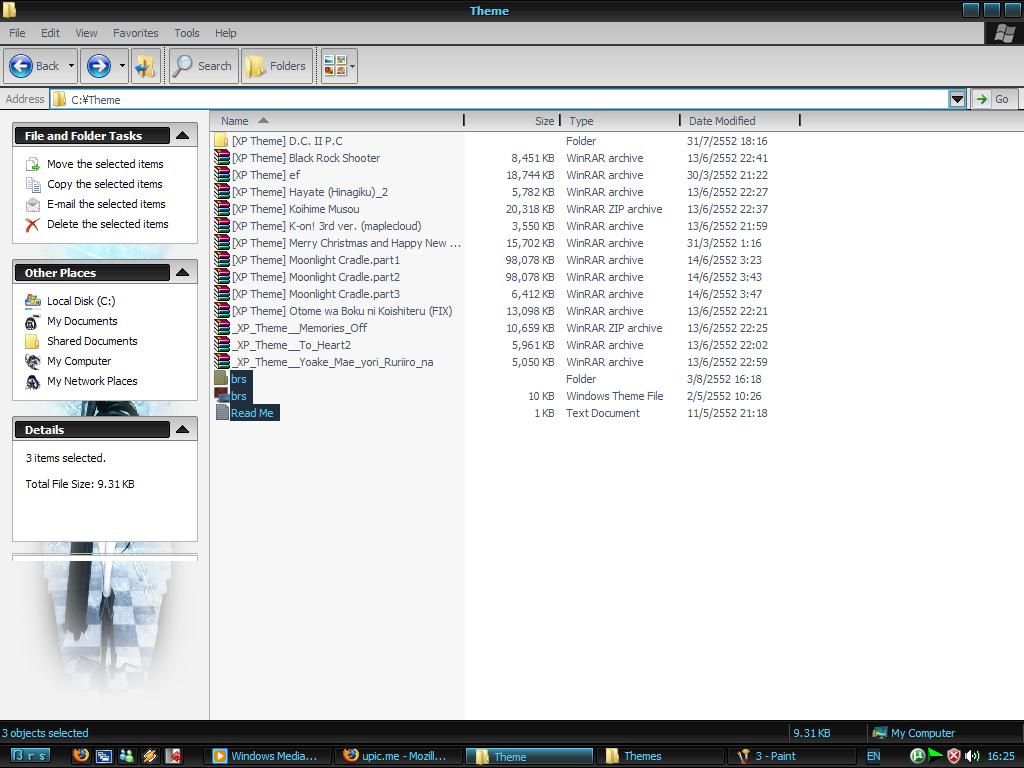1024x768 pixels.
Task: Select _XP_Theme__Memories_Off archive icon
Action: point(221,327)
